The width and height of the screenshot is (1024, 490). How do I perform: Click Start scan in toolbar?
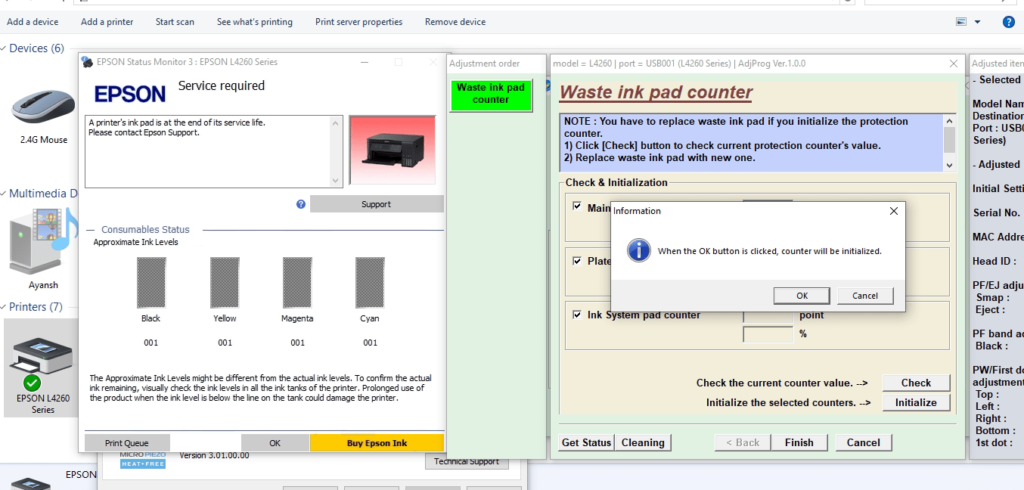click(x=174, y=22)
